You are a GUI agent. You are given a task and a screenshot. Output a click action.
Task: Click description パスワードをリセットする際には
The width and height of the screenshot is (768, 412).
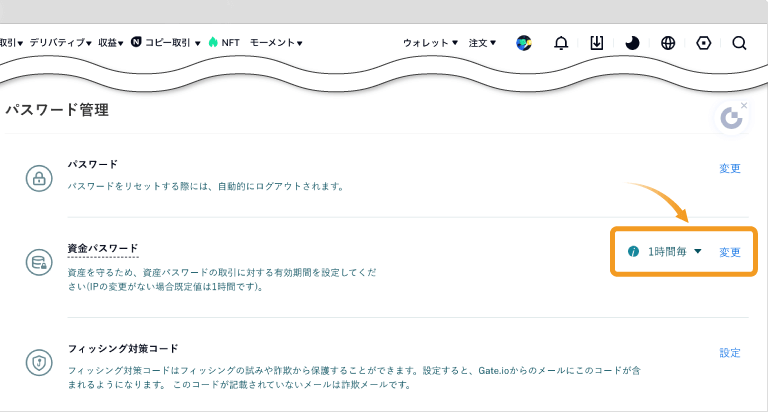[x=206, y=186]
